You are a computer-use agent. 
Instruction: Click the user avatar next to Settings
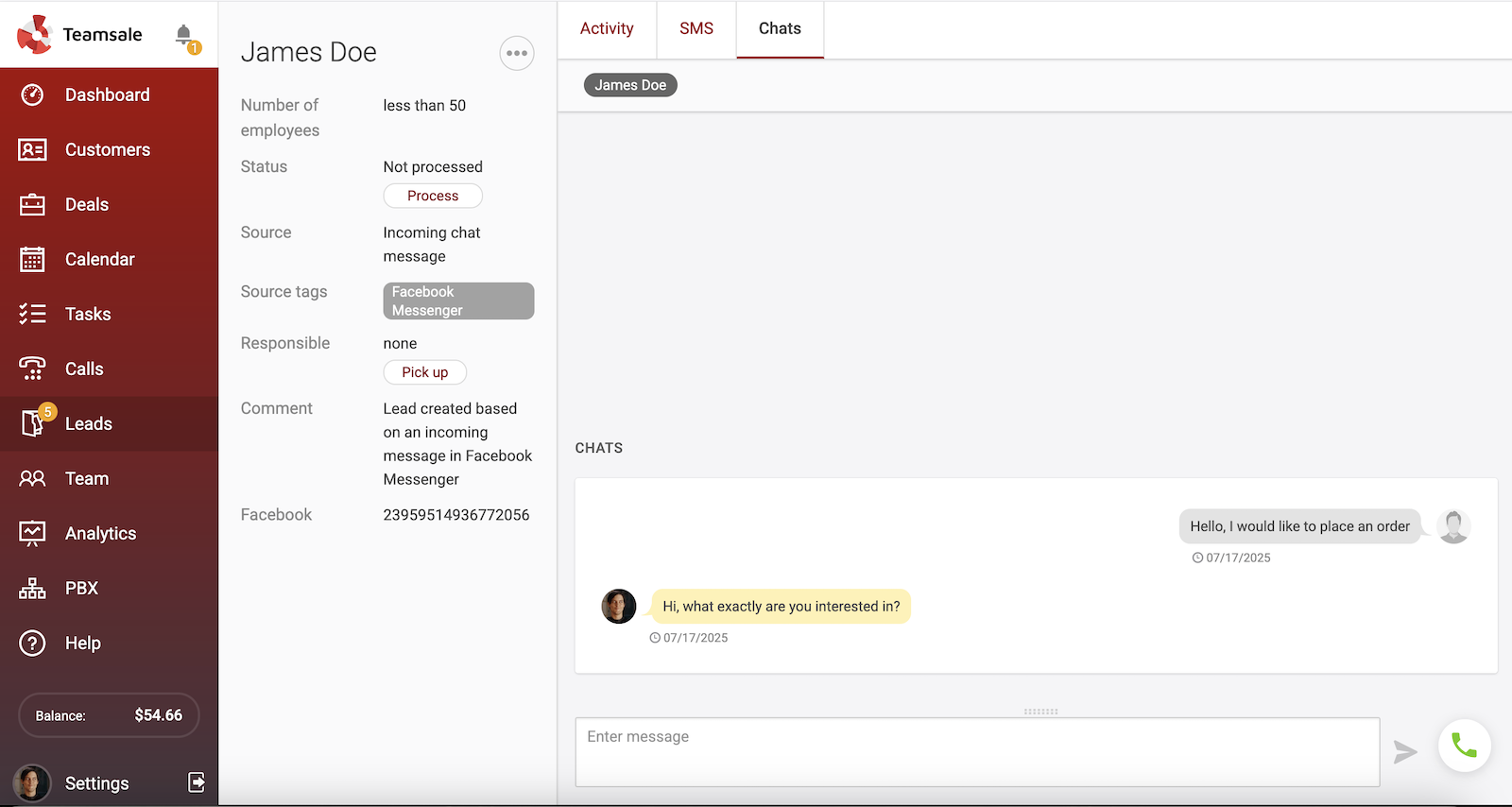point(31,783)
